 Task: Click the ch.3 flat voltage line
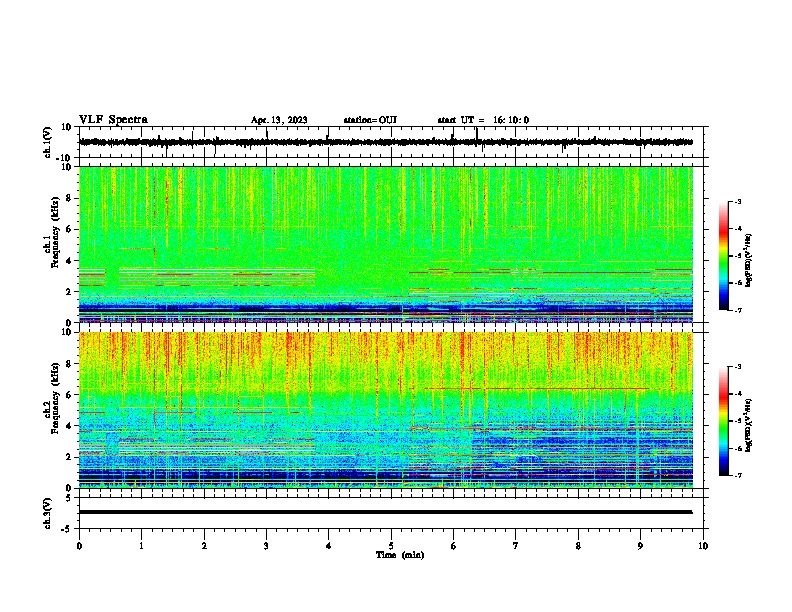click(385, 512)
